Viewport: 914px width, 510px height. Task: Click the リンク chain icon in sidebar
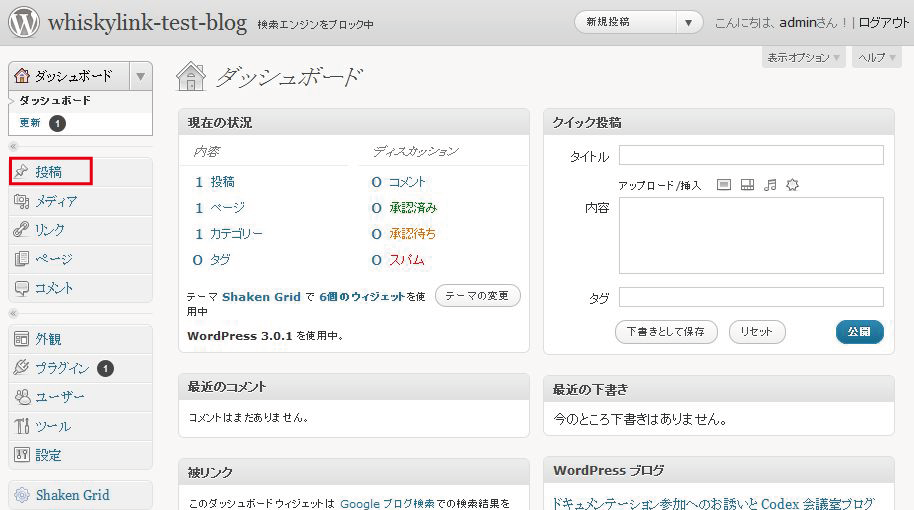pyautogui.click(x=22, y=230)
